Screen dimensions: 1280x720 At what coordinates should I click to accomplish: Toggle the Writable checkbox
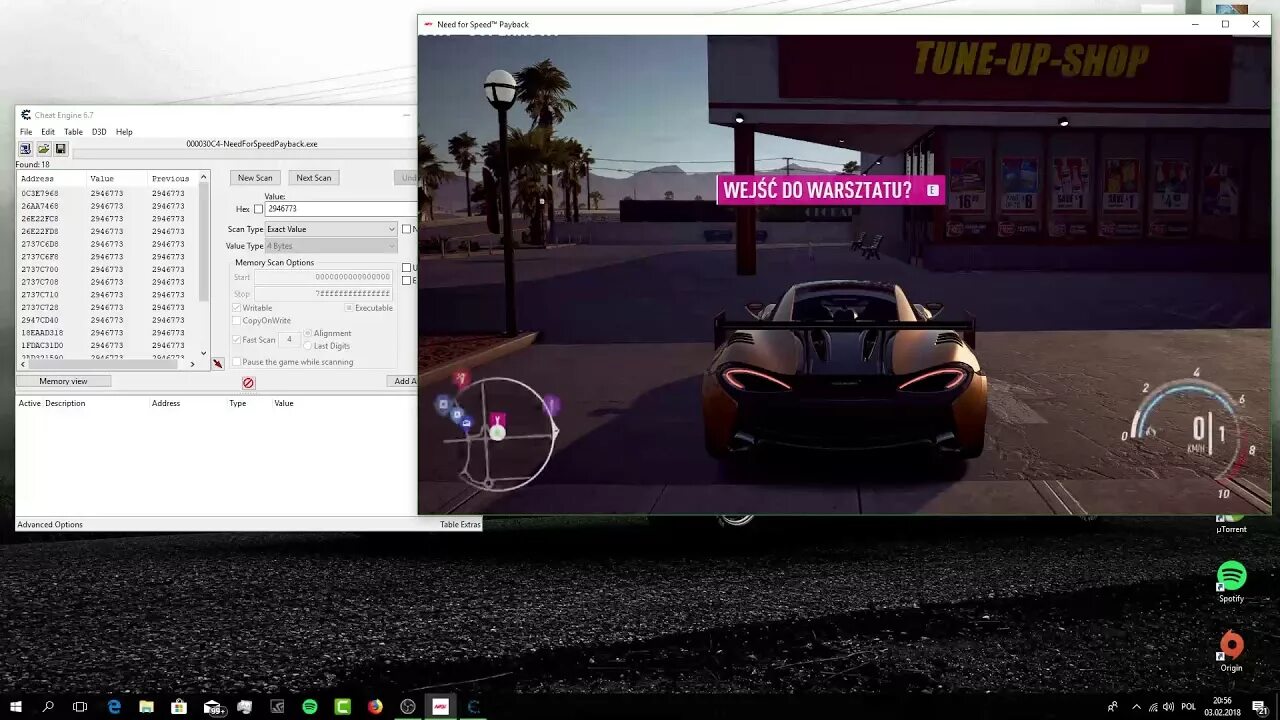[237, 308]
